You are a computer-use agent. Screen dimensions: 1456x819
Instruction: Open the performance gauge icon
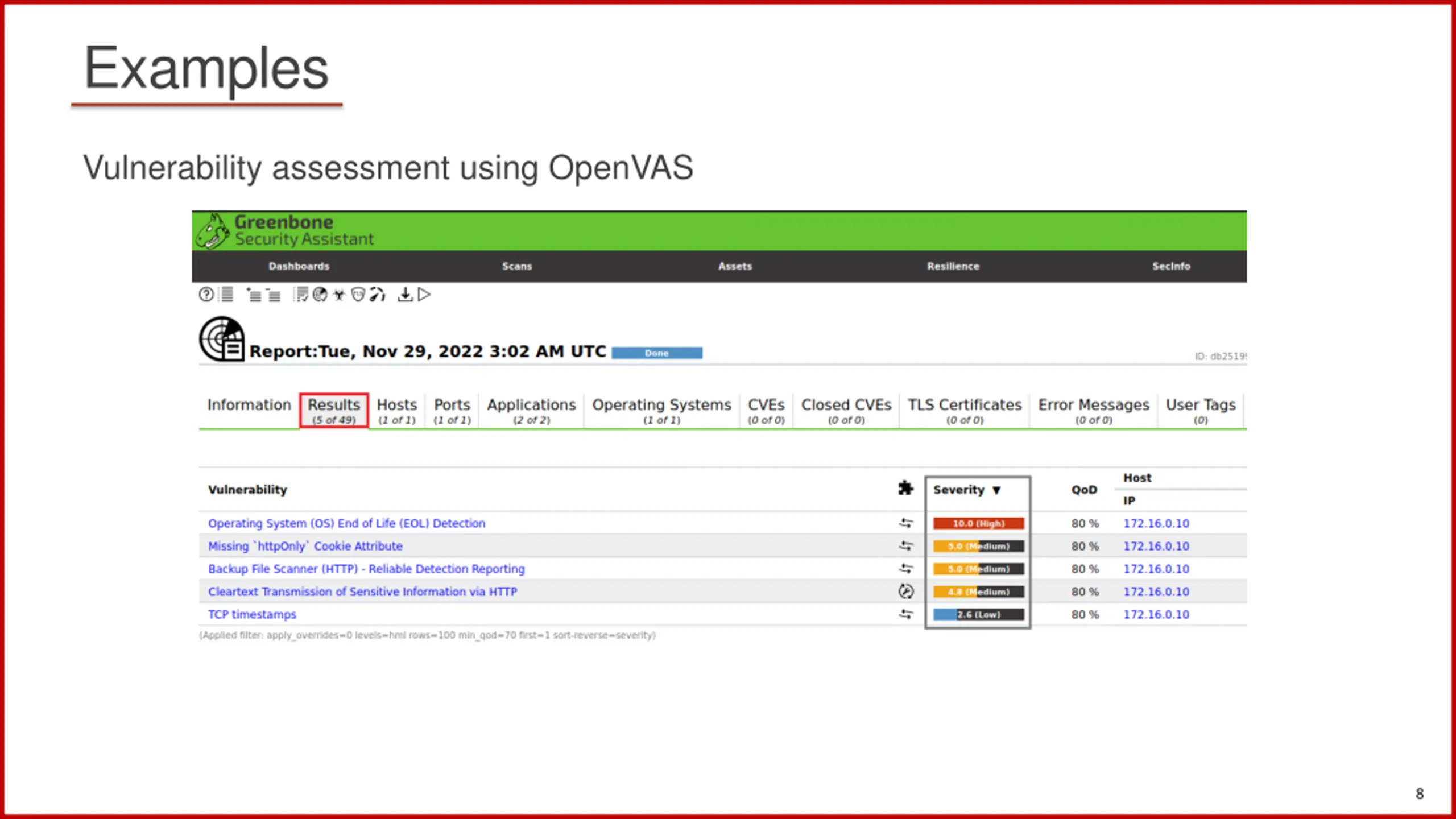377,295
